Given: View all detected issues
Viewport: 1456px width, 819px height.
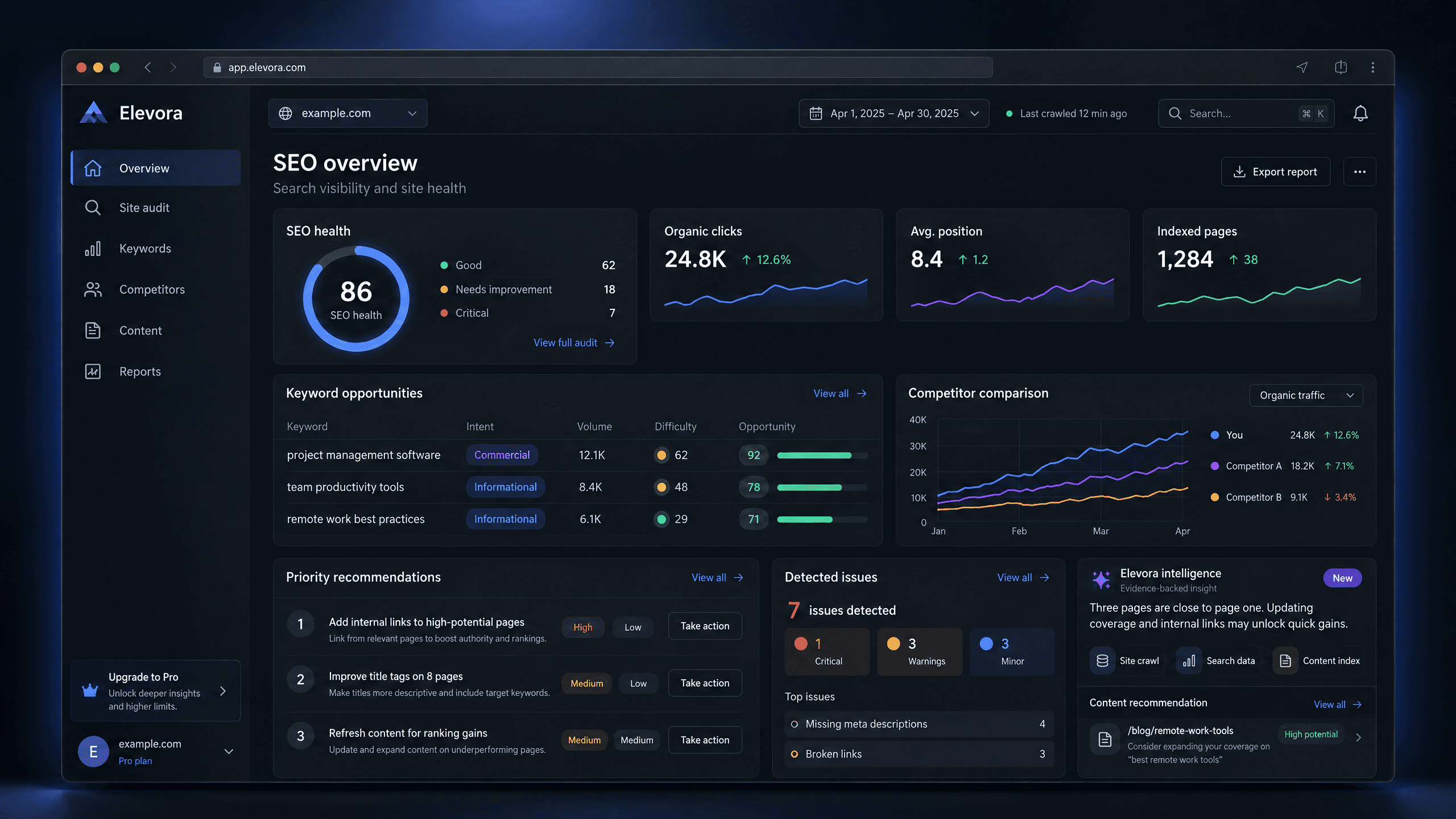Looking at the screenshot, I should point(1023,577).
